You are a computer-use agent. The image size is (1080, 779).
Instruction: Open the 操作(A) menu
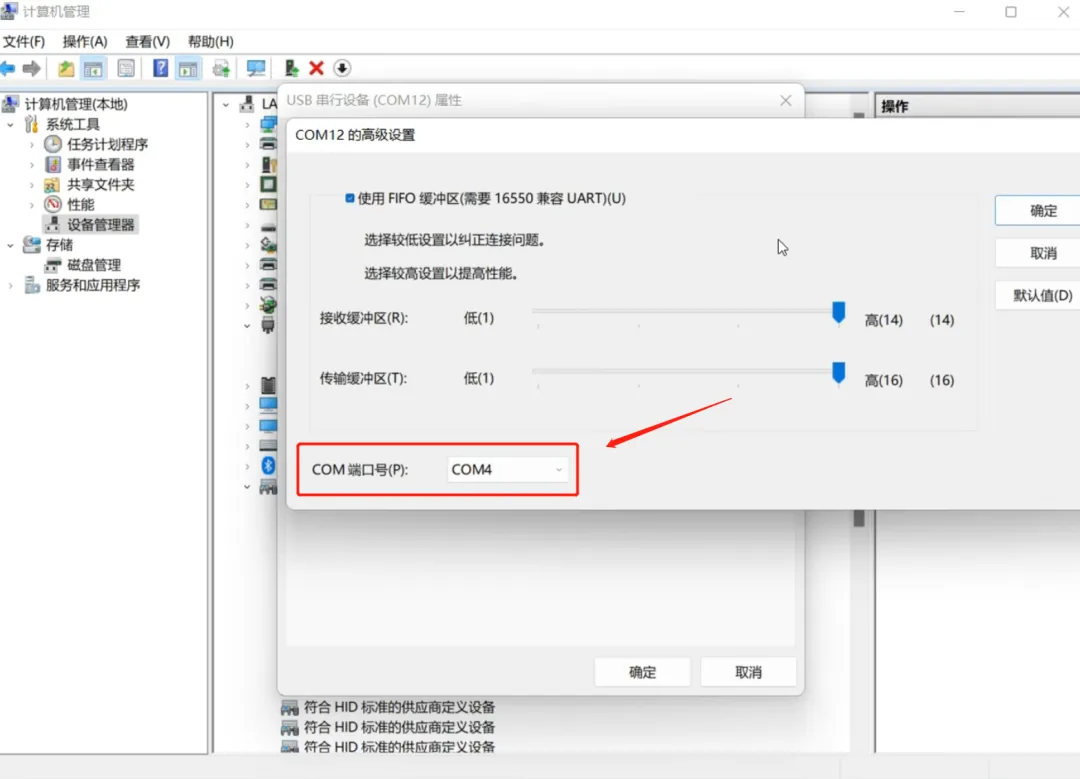tap(85, 41)
